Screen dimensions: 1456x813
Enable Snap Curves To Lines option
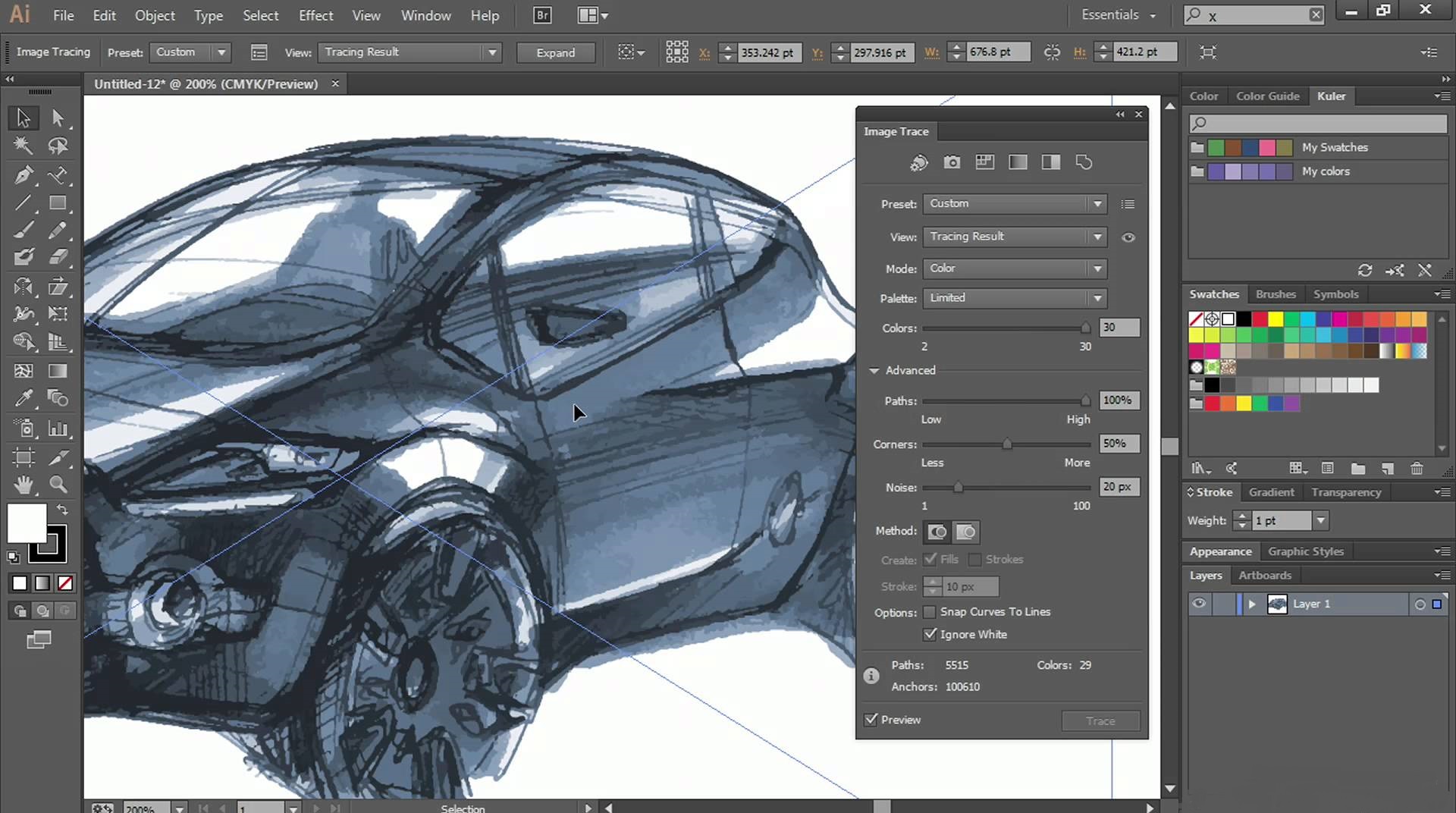(x=930, y=612)
